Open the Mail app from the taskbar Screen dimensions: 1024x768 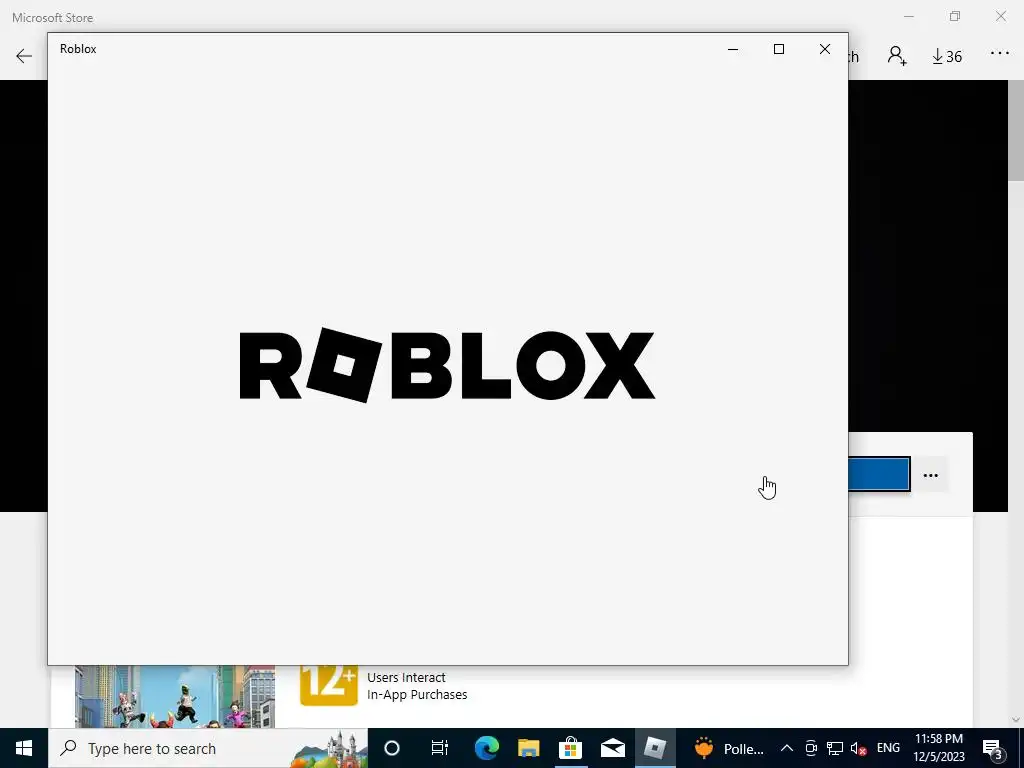pos(613,748)
